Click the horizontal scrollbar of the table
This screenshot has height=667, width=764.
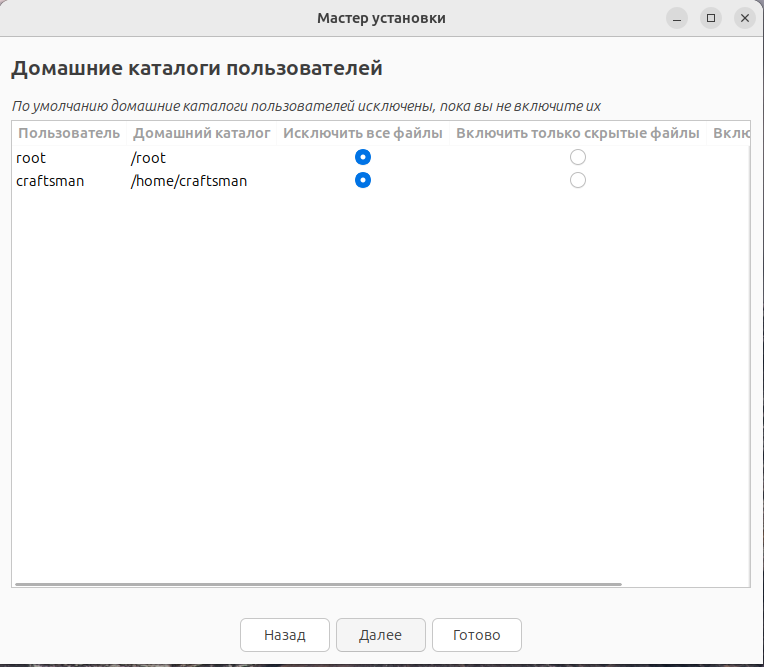click(318, 584)
